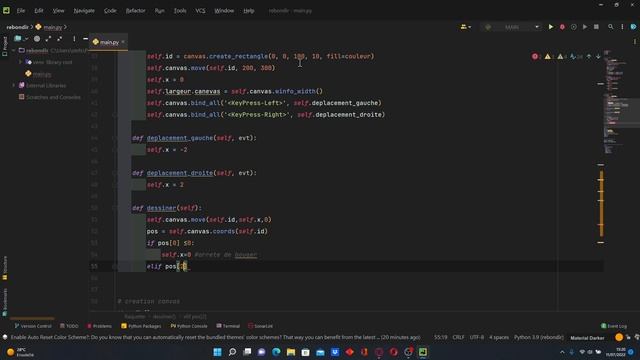
Task: Expand the External Libraries node
Action: click(14, 85)
